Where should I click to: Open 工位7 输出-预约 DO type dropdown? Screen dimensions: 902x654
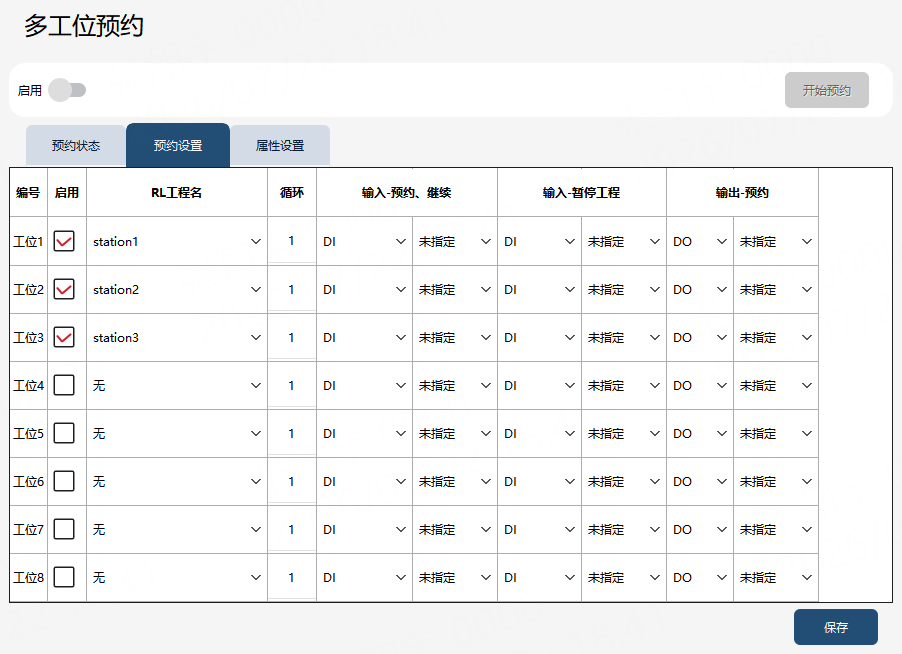[700, 529]
